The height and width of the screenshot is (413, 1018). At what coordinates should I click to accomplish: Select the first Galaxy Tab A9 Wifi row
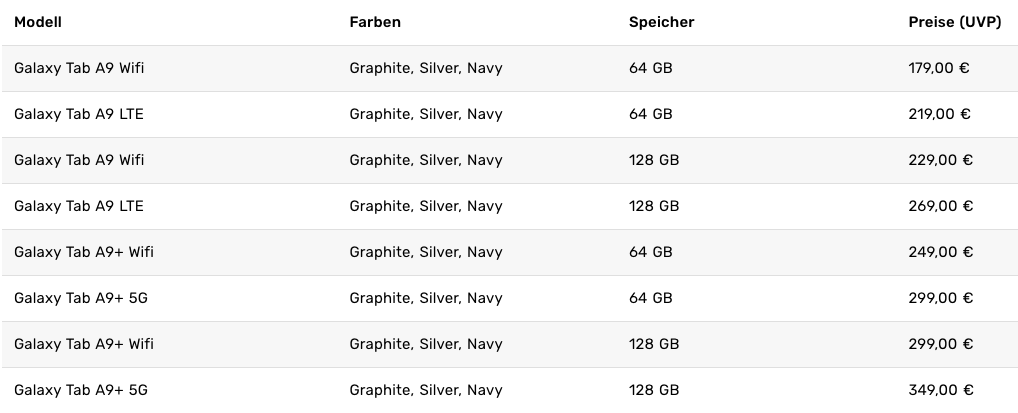509,68
